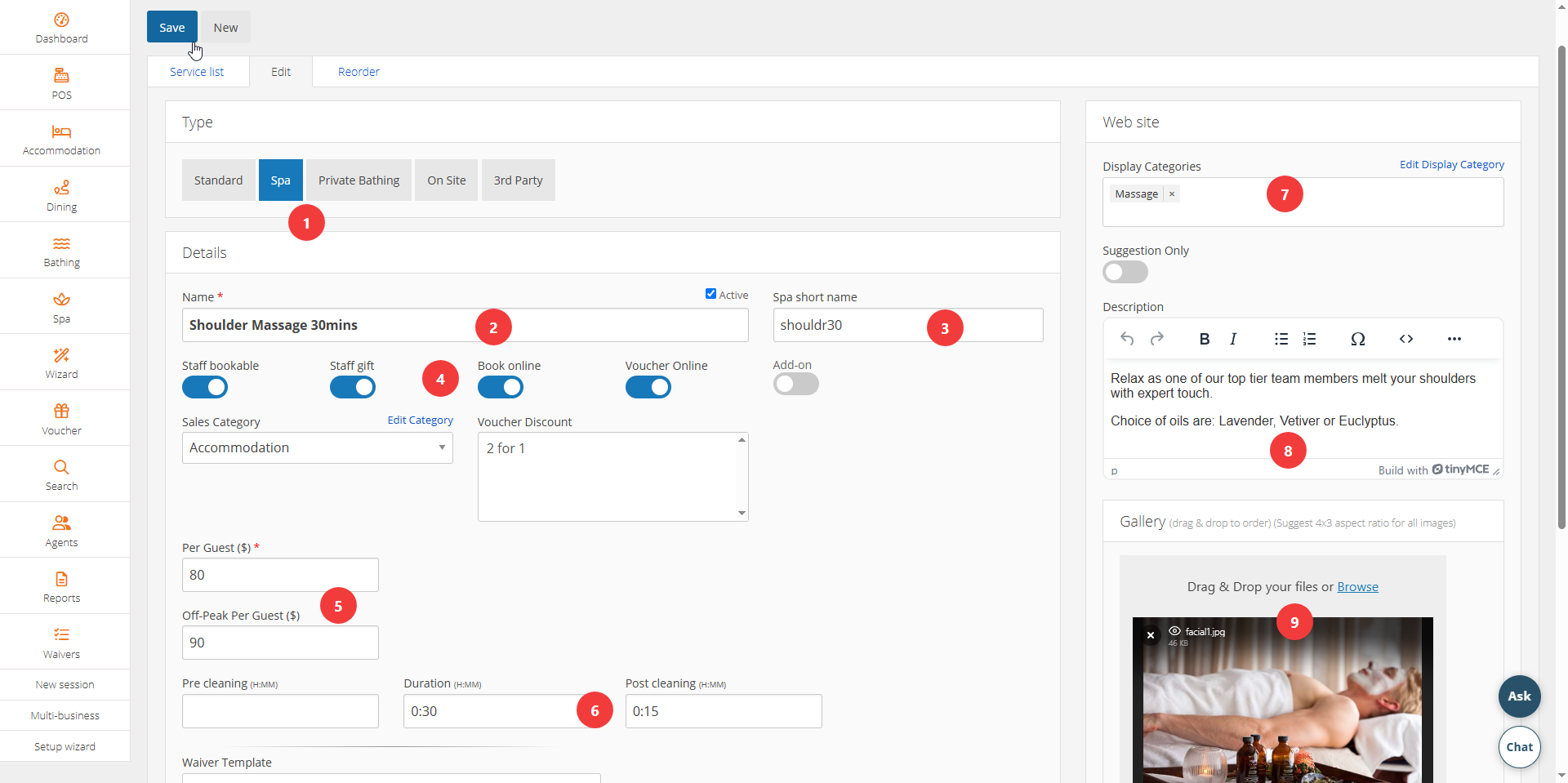
Task: Open the Bathing waves icon
Action: tap(61, 243)
